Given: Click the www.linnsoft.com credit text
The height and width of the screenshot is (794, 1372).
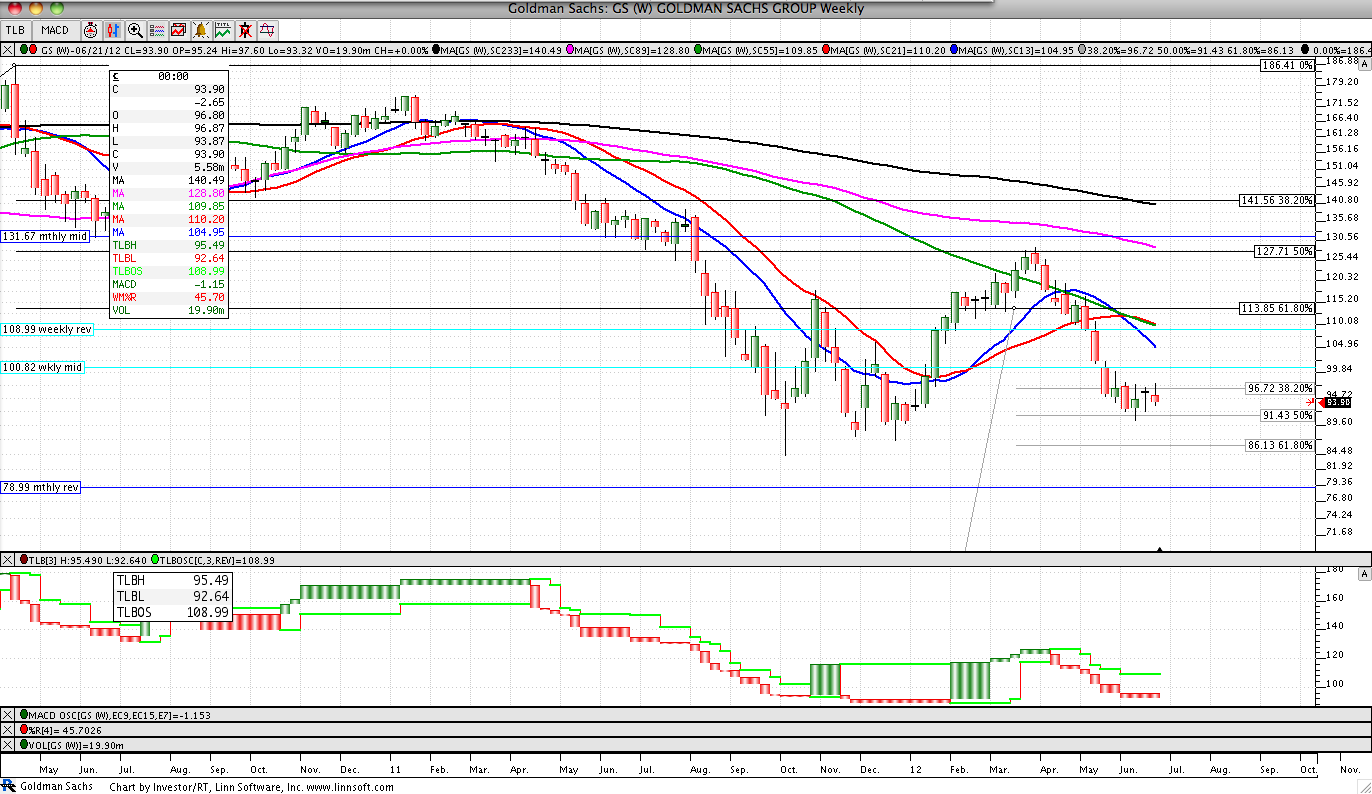Looking at the screenshot, I should [348, 787].
